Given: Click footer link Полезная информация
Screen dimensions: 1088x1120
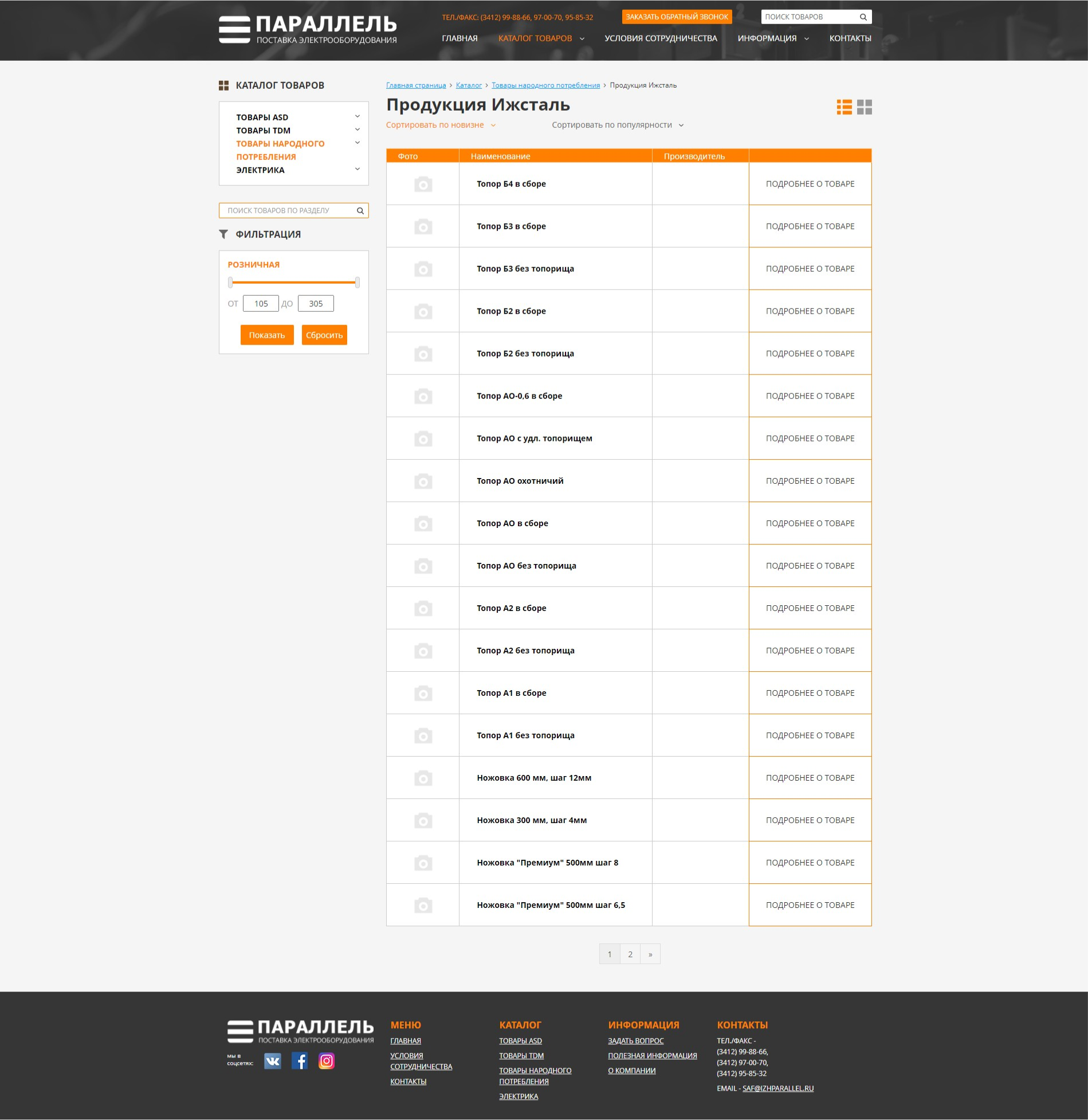Looking at the screenshot, I should tap(653, 1056).
